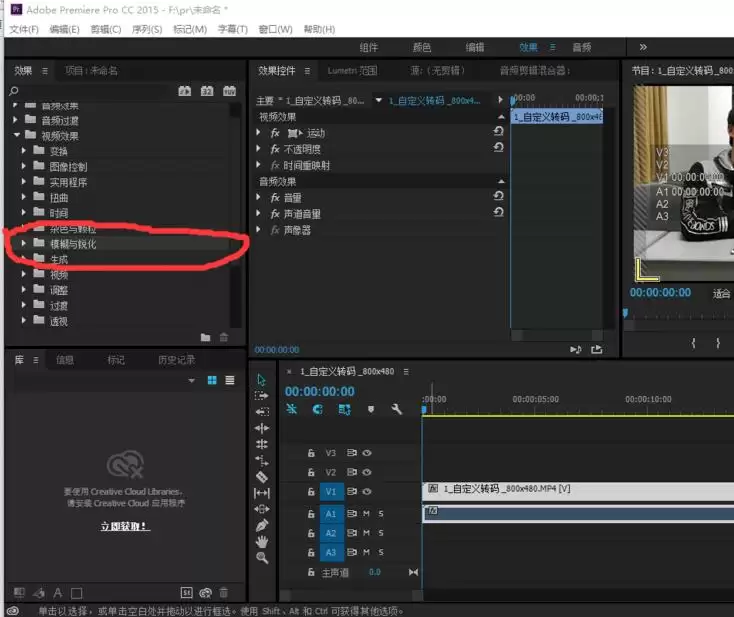Select the Razor tool in tools panel
Screen dimensions: 734x617
coord(262,476)
